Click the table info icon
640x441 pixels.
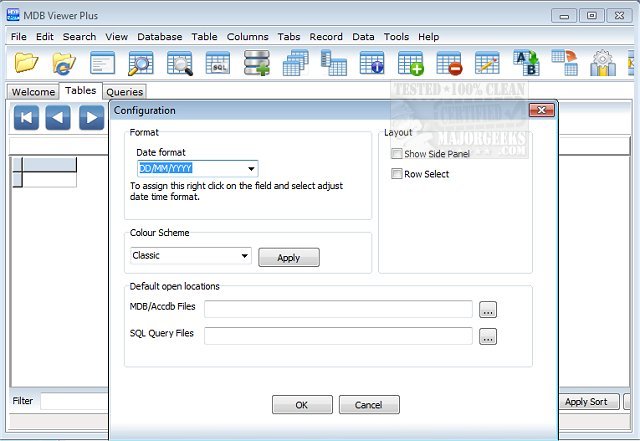(372, 63)
